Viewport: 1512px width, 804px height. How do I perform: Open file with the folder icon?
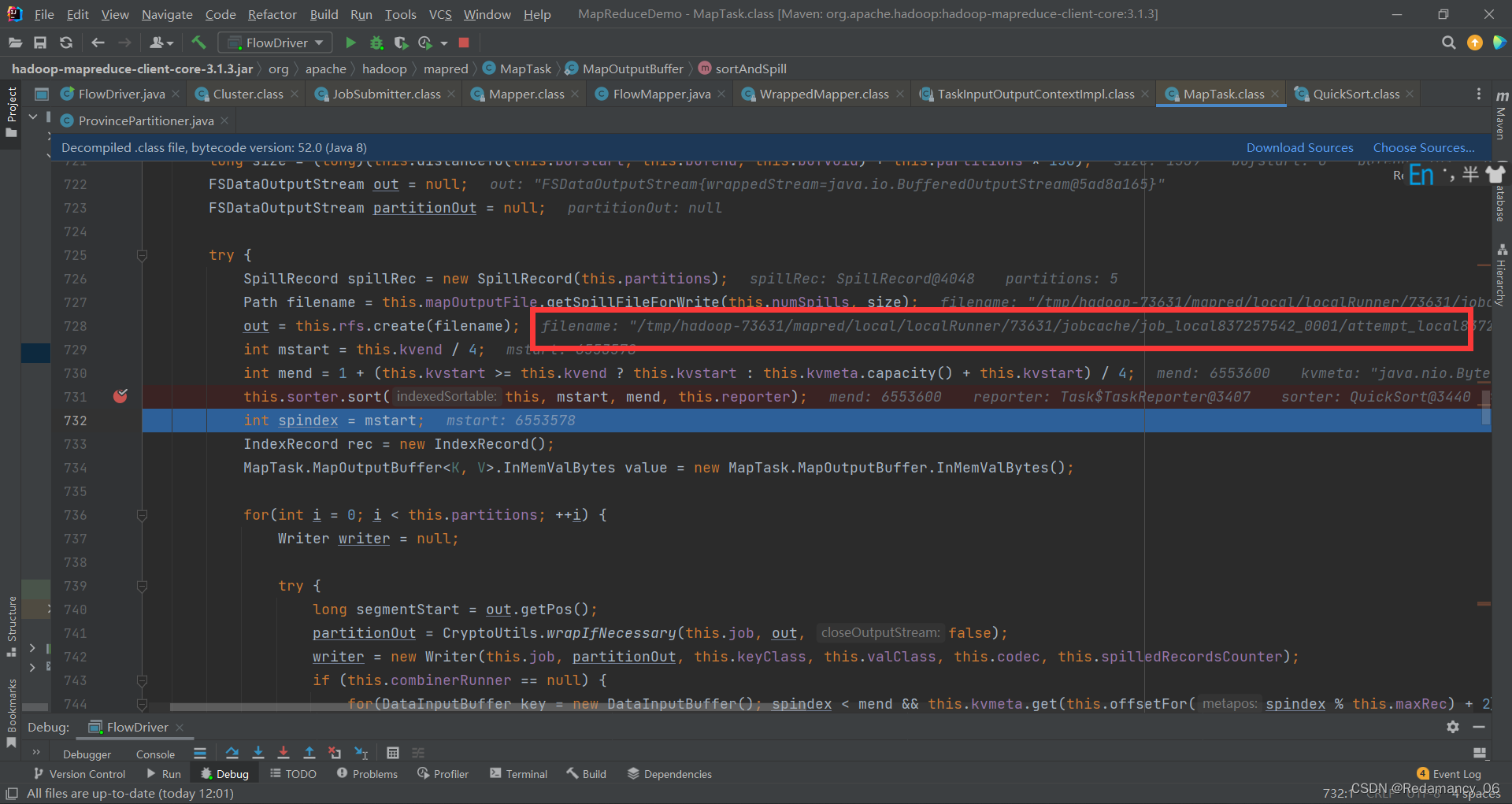click(15, 43)
